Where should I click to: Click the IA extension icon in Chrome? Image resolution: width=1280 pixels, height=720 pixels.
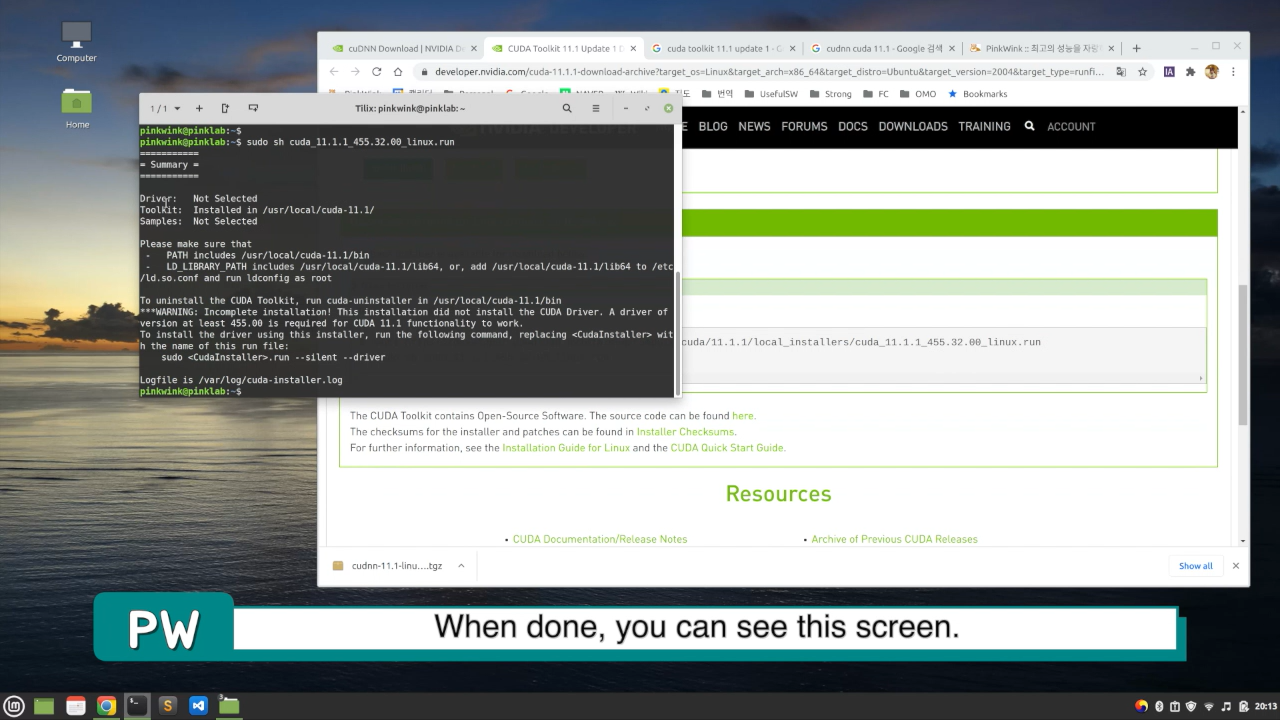(1169, 72)
